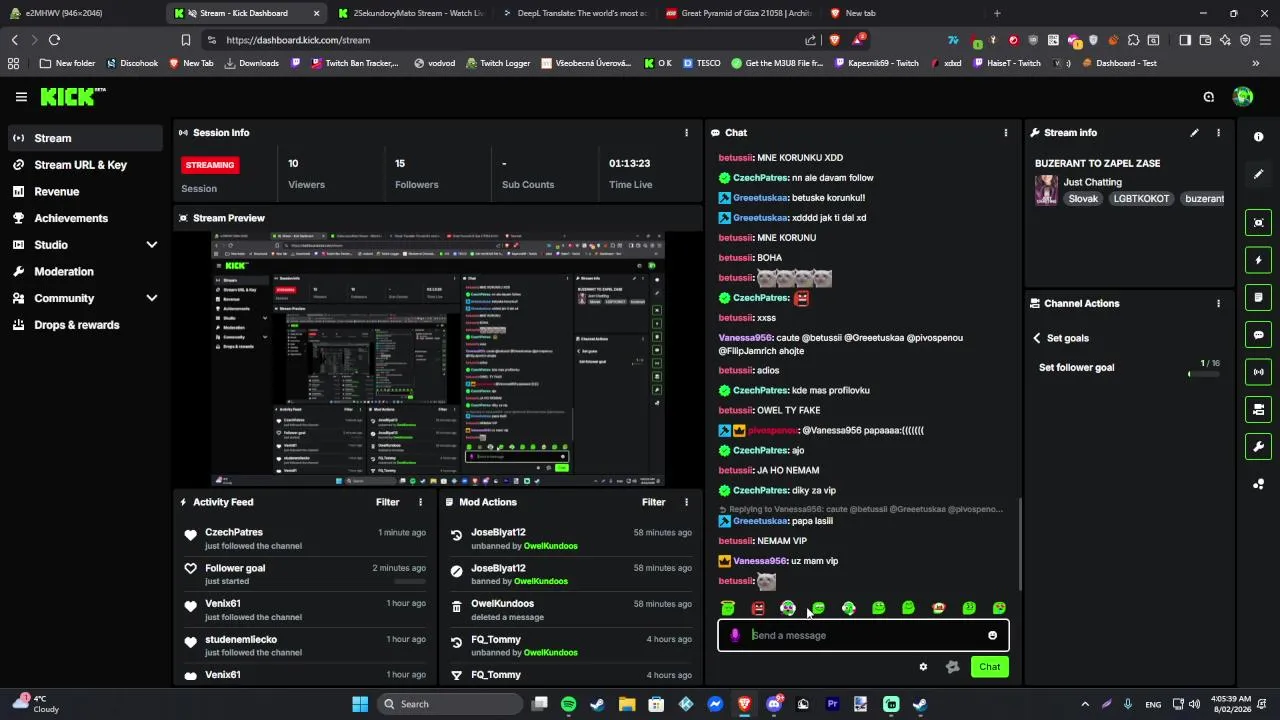The height and width of the screenshot is (720, 1280).
Task: Pick the red angry emote in quick emote bar
Action: (x=758, y=608)
